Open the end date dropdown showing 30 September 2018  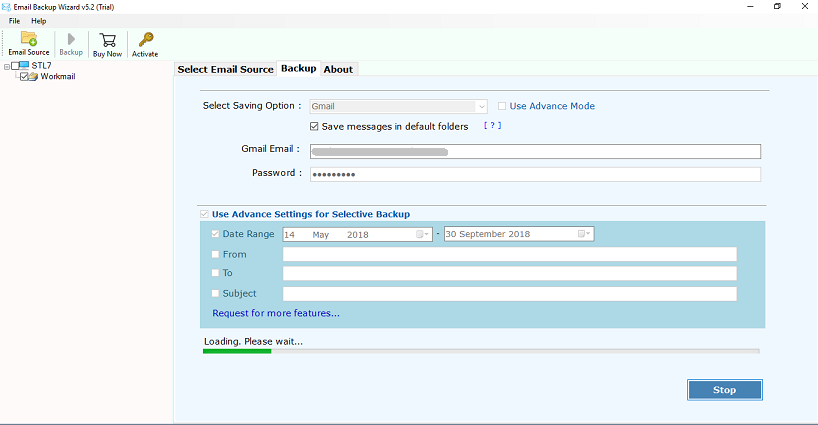[x=582, y=234]
